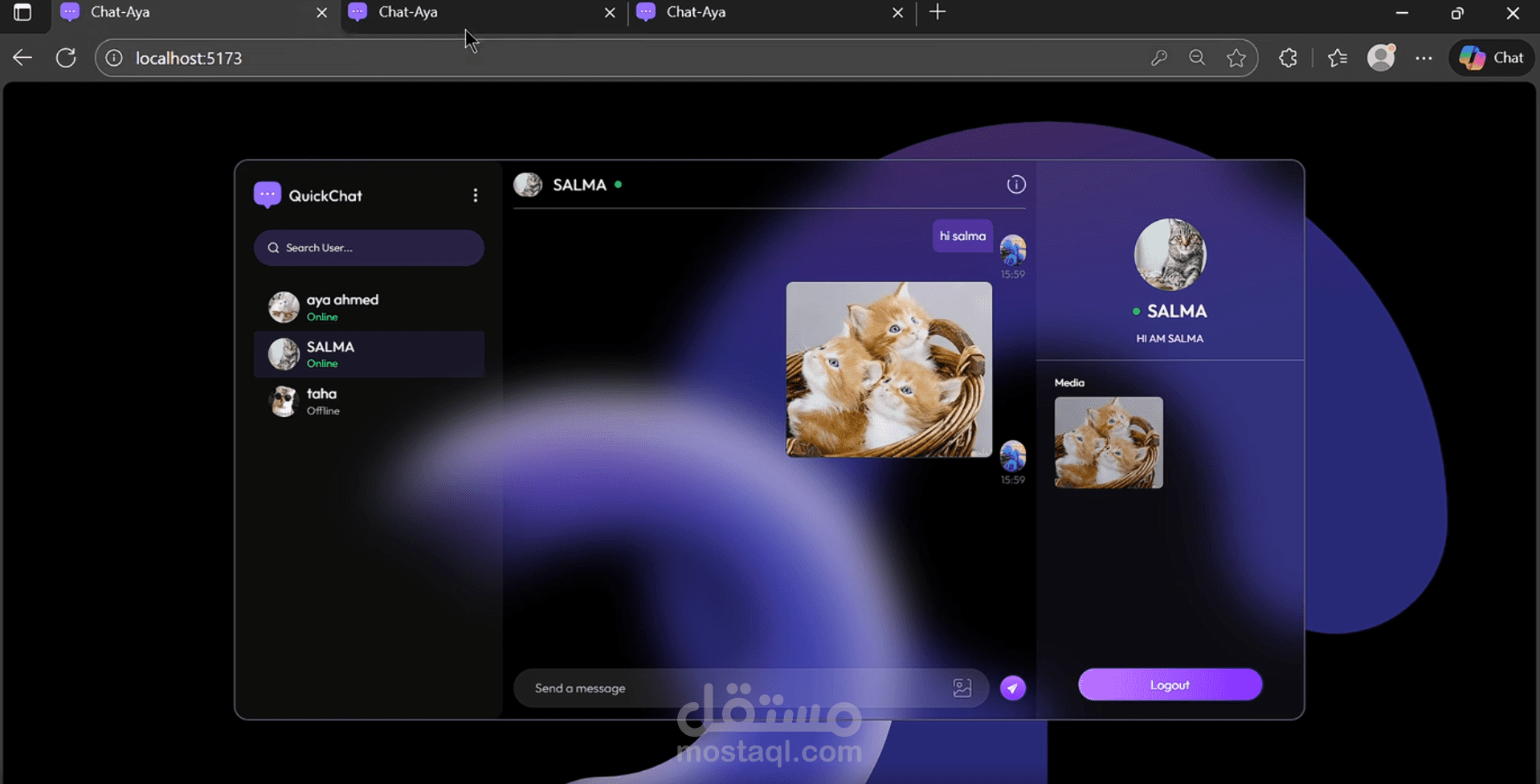
Task: Click the SALMA name in chat header
Action: click(x=579, y=185)
